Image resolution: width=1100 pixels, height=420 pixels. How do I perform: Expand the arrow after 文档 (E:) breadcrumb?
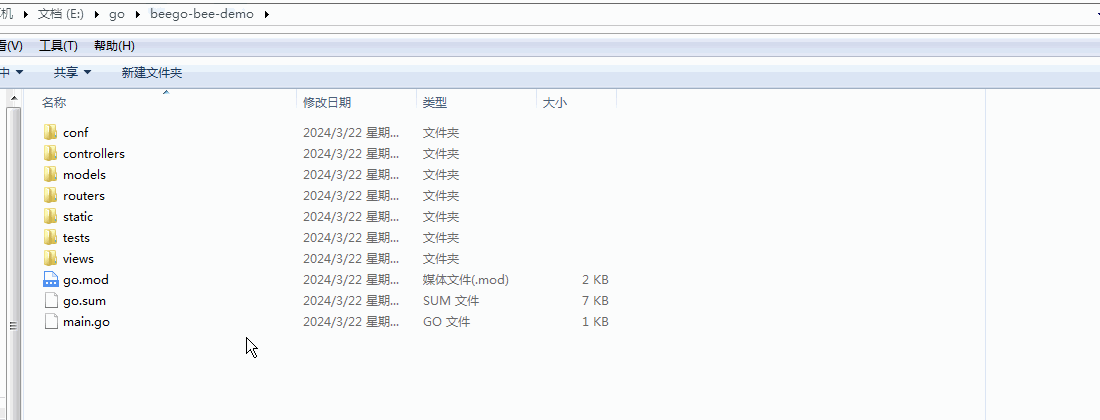95,14
